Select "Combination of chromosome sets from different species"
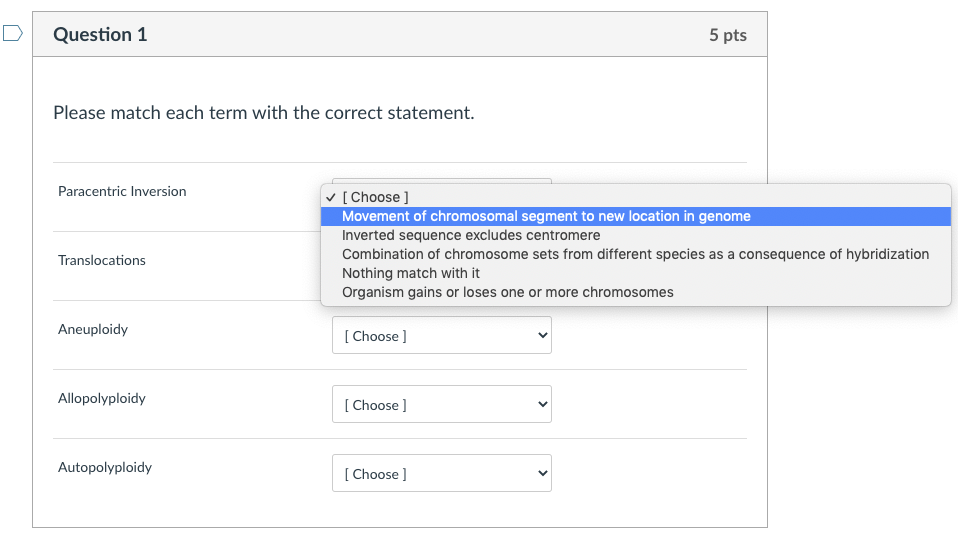 tap(635, 254)
